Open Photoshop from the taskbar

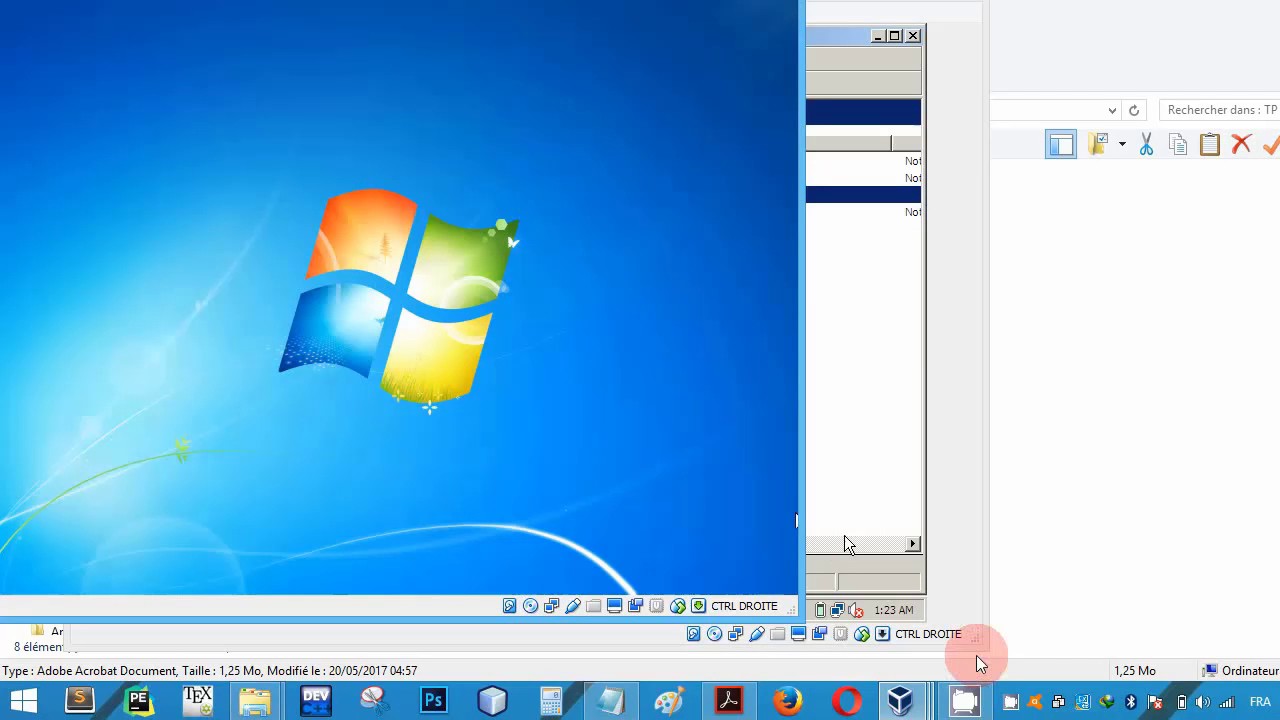click(433, 701)
